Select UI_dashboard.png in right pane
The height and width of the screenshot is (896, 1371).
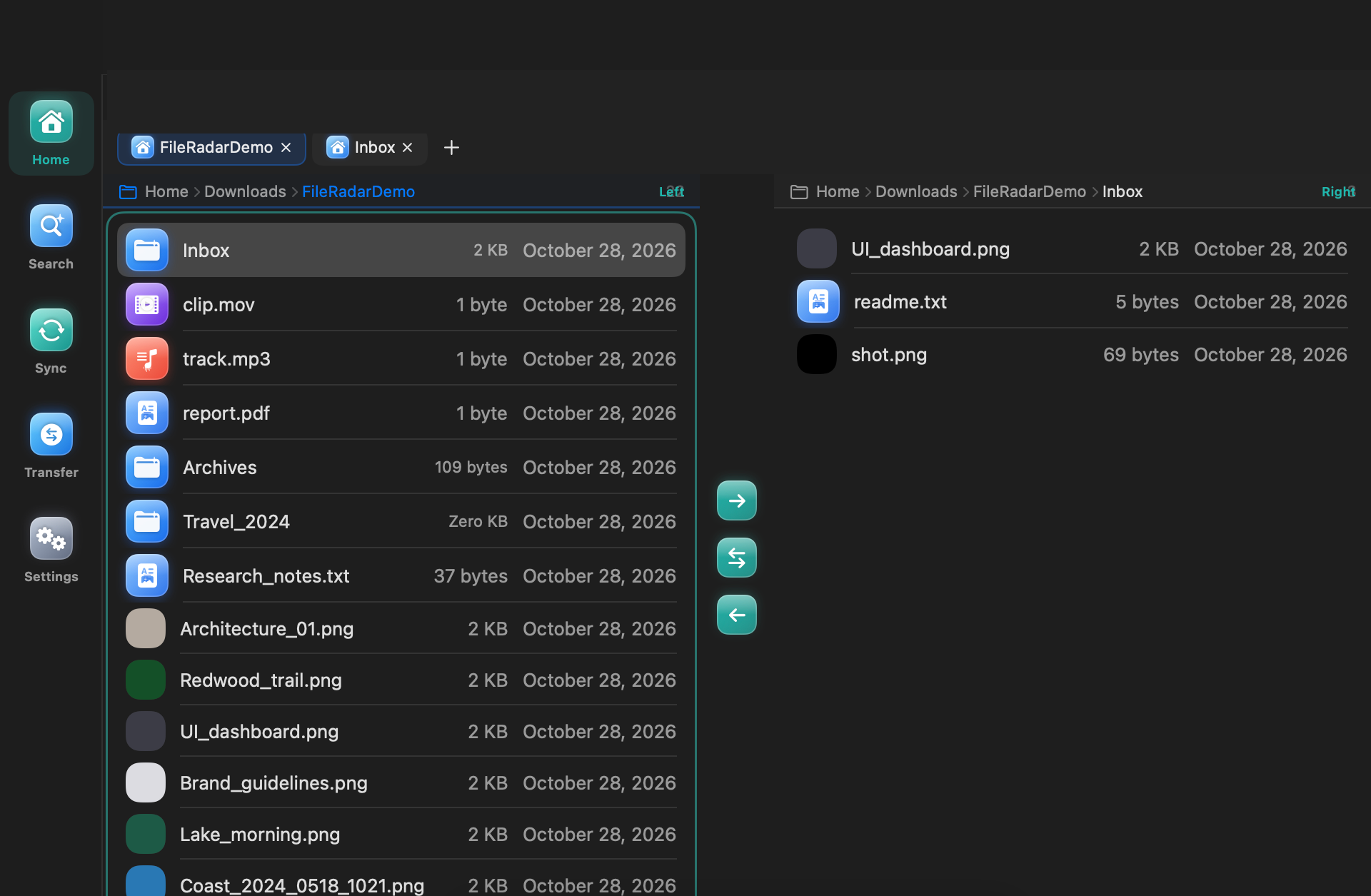click(1073, 248)
